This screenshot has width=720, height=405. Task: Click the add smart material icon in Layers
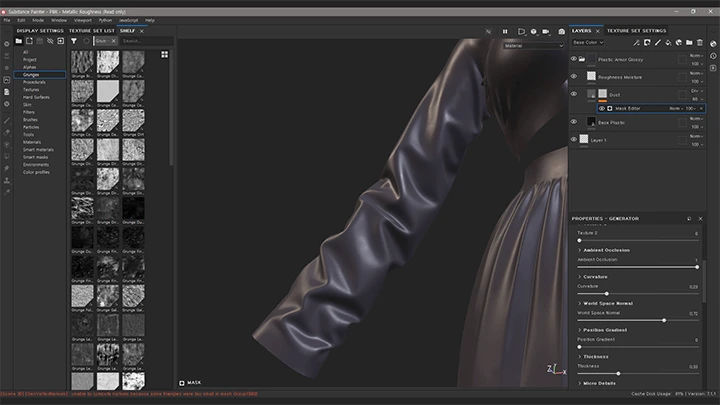pos(679,43)
